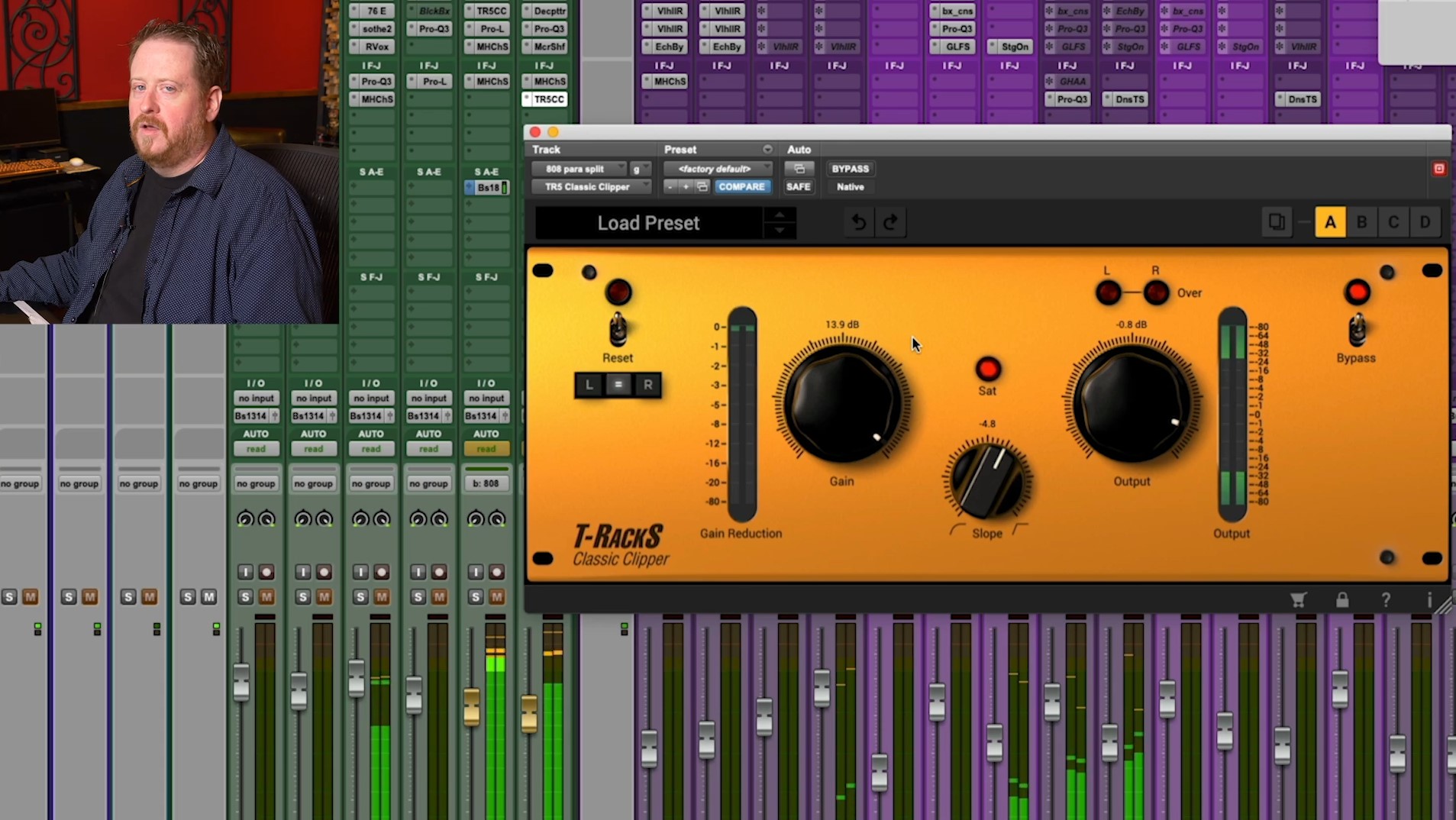Open the '808 para split' track selector
Screen dimensions: 1456x820
(579, 169)
